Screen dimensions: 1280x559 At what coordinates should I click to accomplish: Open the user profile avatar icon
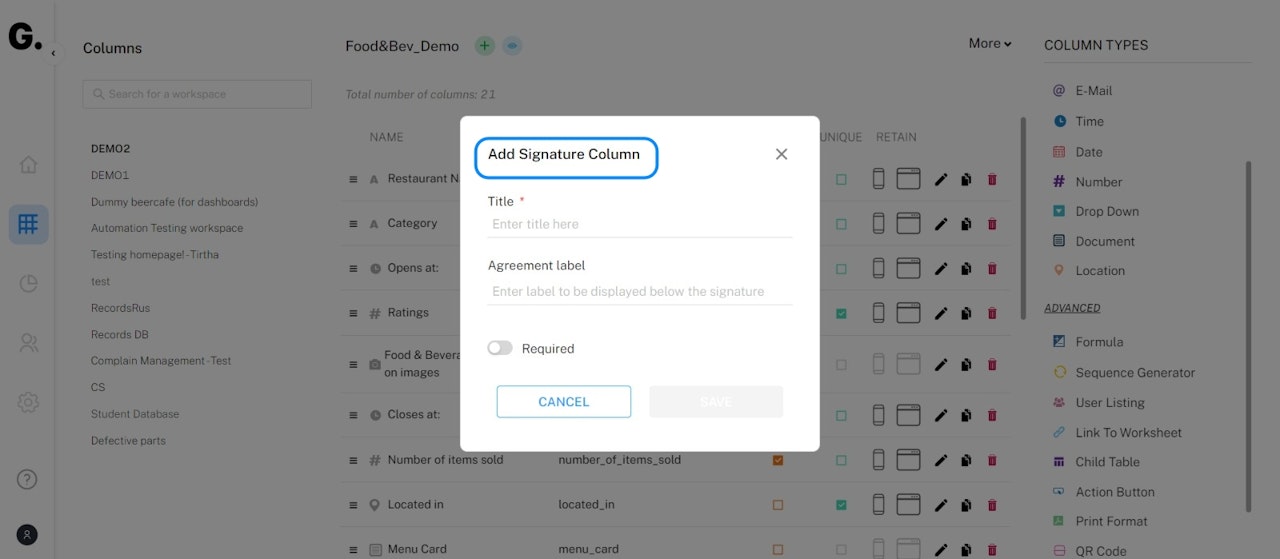coord(28,535)
